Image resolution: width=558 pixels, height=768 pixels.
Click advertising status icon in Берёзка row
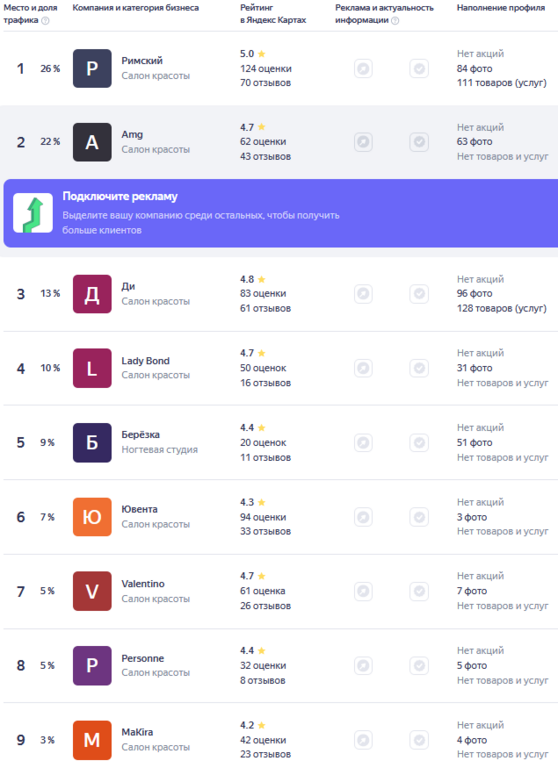363,443
